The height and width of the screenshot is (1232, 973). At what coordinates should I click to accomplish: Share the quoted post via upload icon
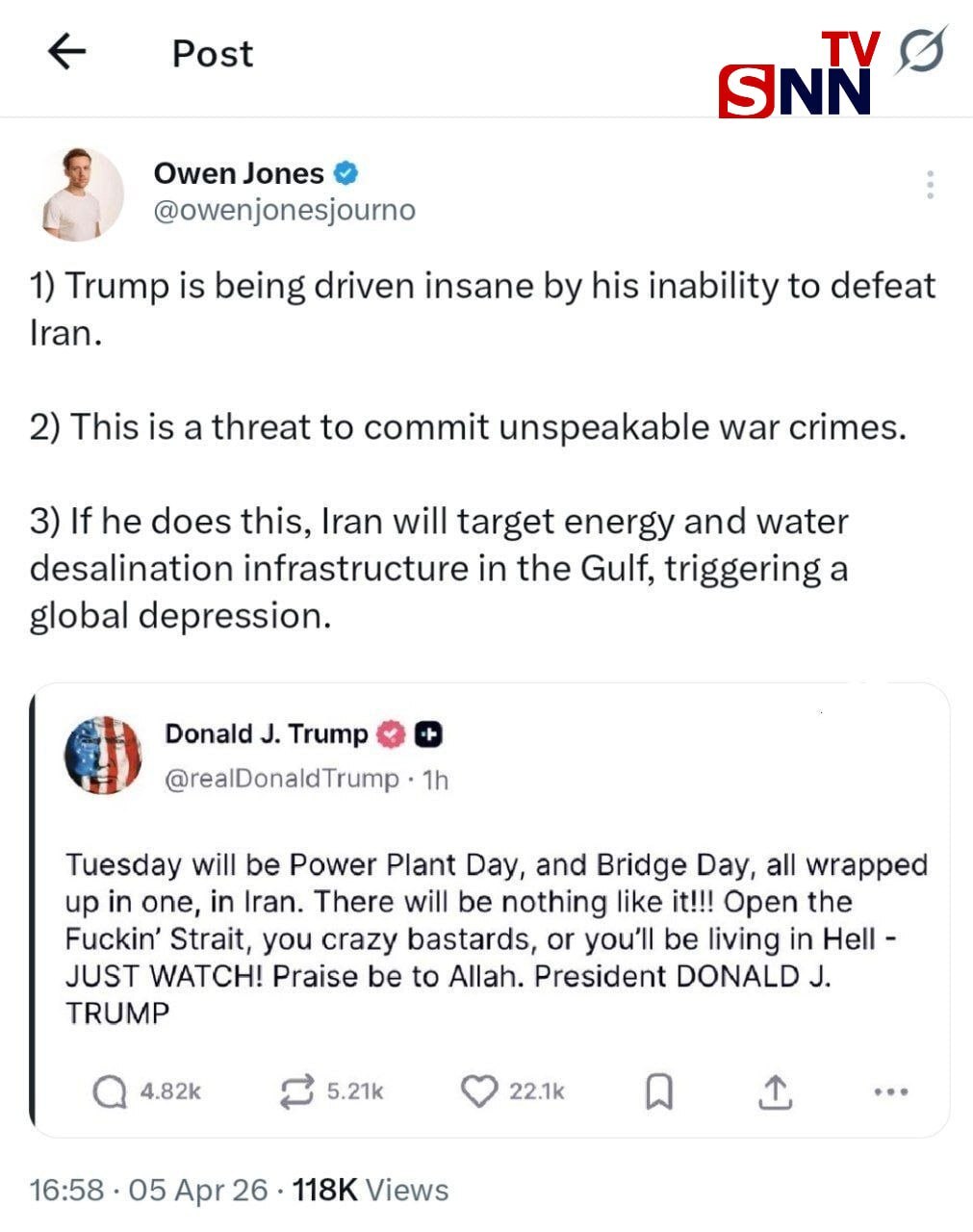(x=775, y=1091)
